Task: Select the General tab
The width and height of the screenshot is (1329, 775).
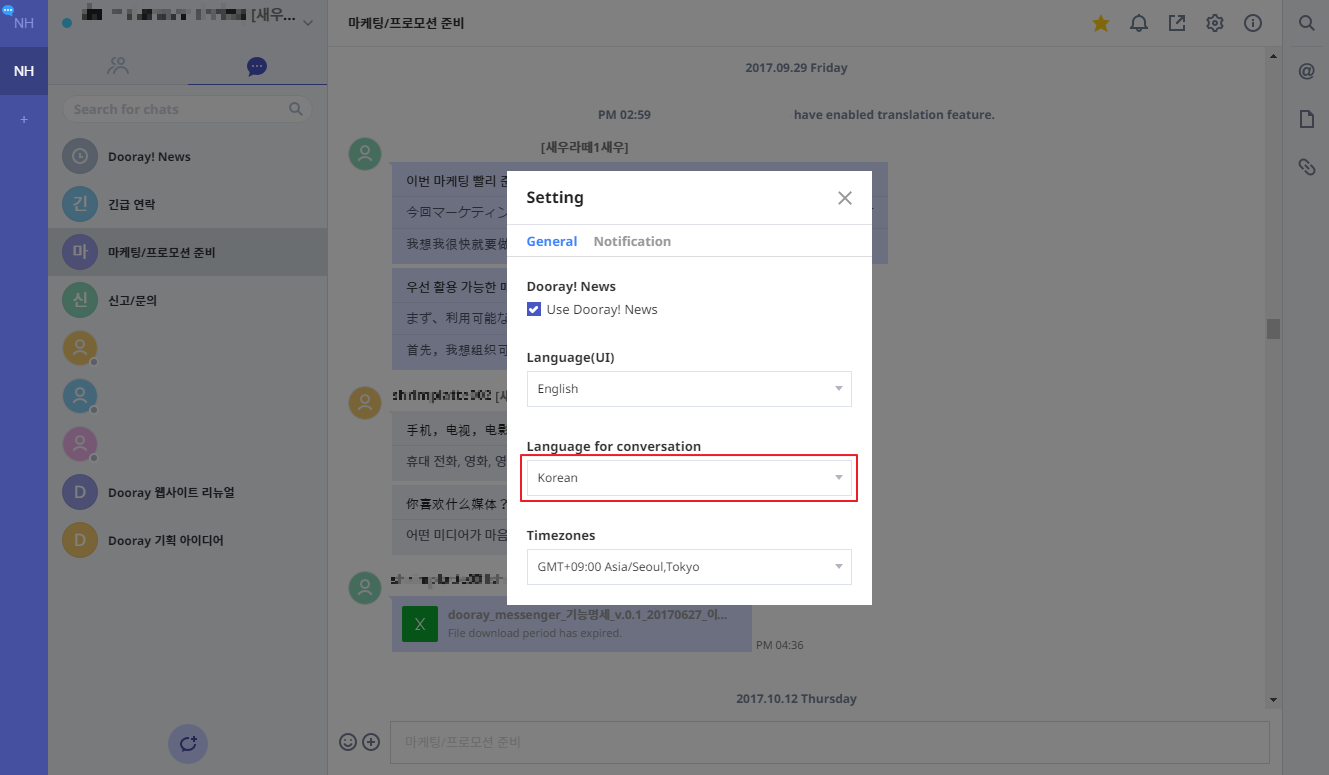Action: click(x=552, y=241)
